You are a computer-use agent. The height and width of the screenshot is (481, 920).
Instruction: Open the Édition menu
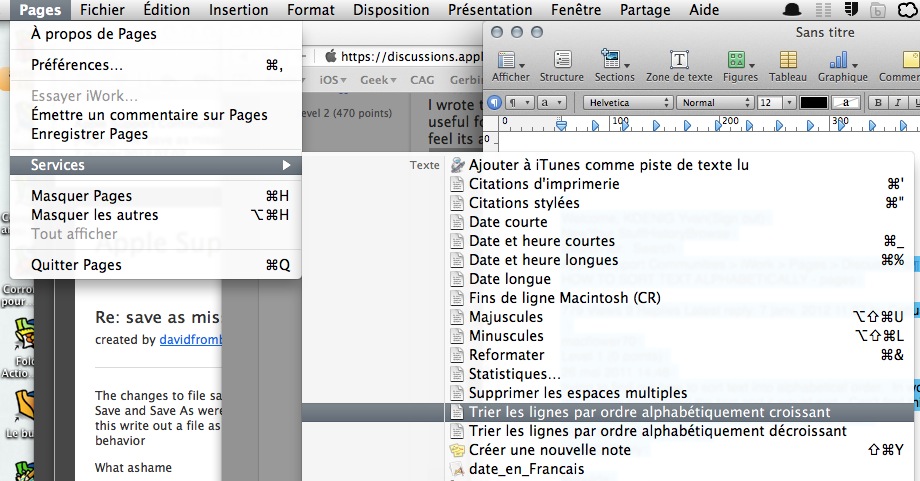[x=166, y=10]
